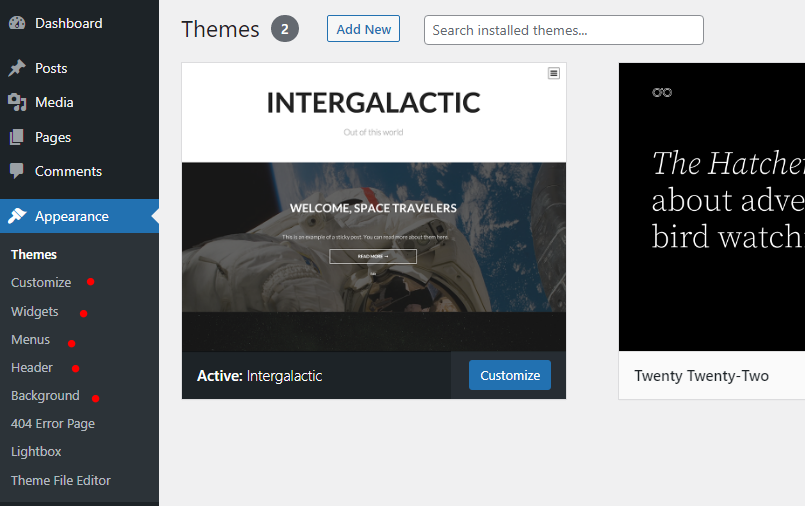Image resolution: width=805 pixels, height=506 pixels.
Task: Open the Widgets submenu item
Action: 34,312
